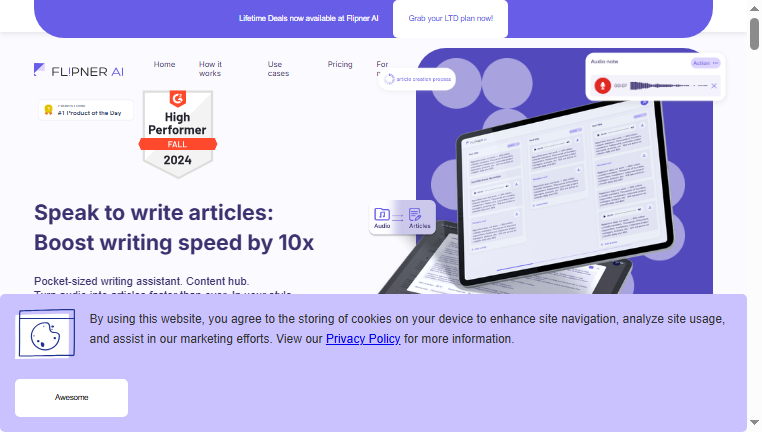Screen dimensions: 762x432
Task: Click the audio waveform in the Audio note card
Action: click(668, 86)
